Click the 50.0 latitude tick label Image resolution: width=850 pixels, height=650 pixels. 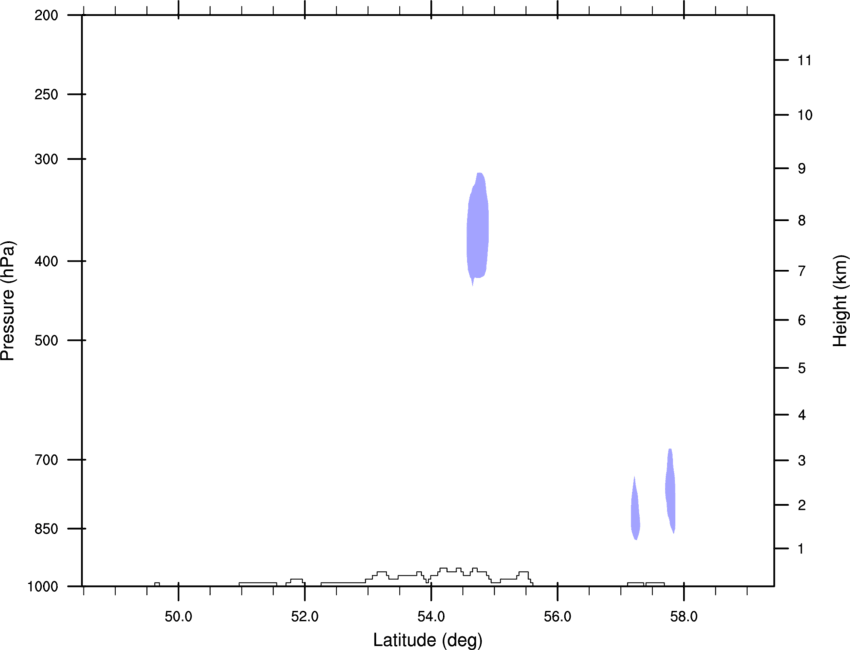tap(178, 617)
